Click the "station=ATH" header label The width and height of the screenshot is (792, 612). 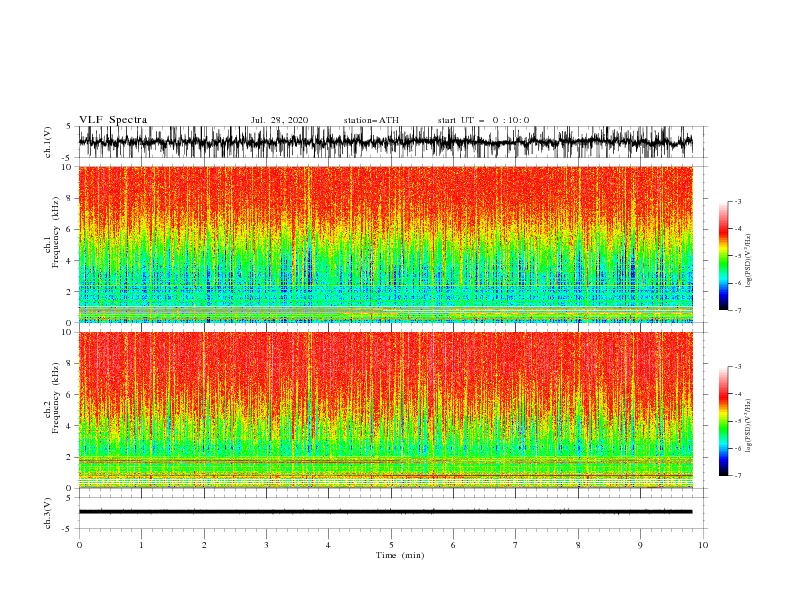[x=371, y=120]
